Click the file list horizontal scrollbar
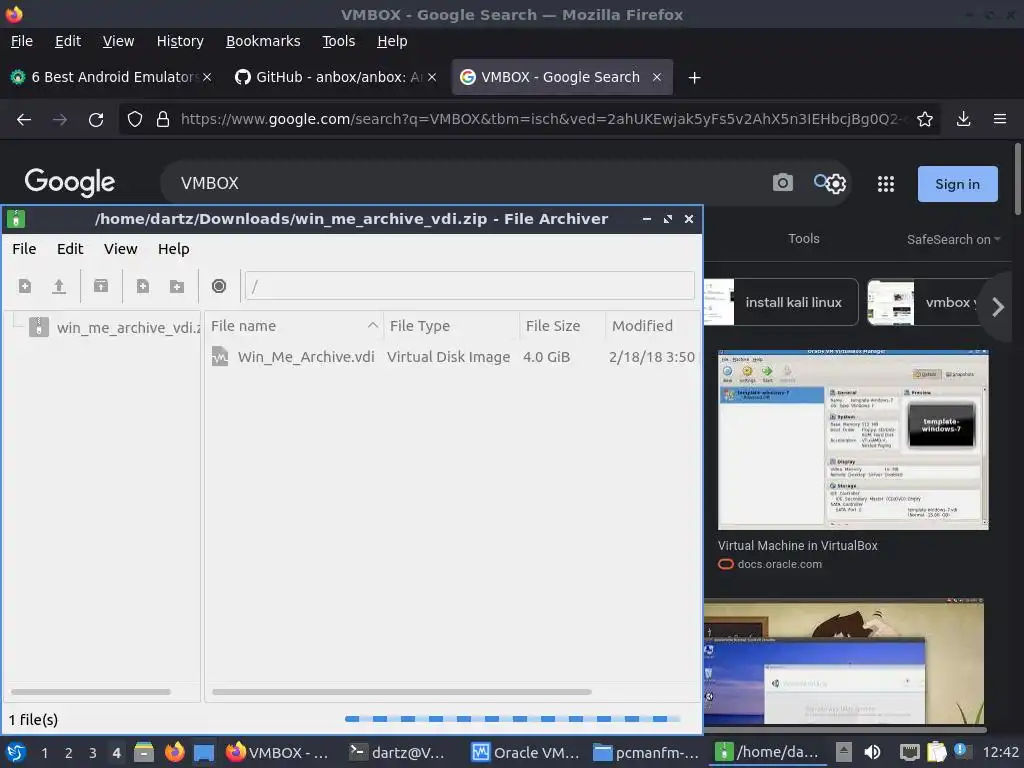 pos(402,692)
